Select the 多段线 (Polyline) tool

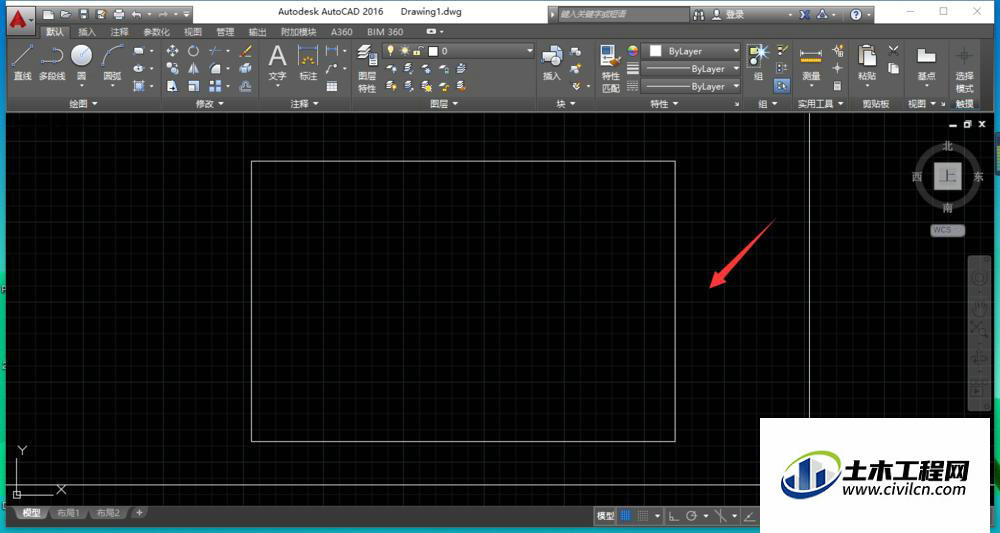[52, 62]
